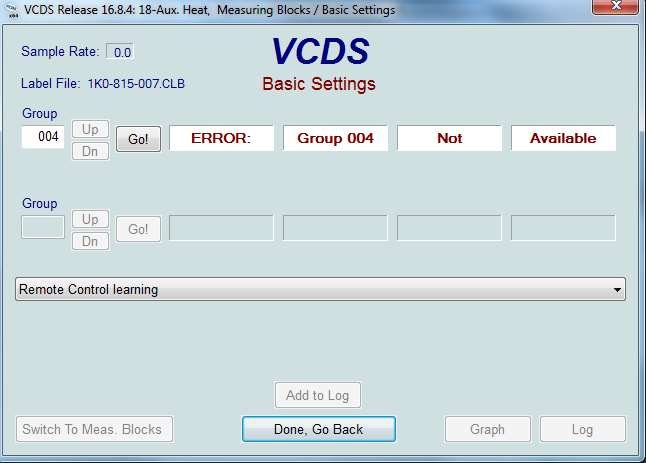Screen dimensions: 646x463
Task: Click the empty second Group input field
Action: click(x=43, y=228)
